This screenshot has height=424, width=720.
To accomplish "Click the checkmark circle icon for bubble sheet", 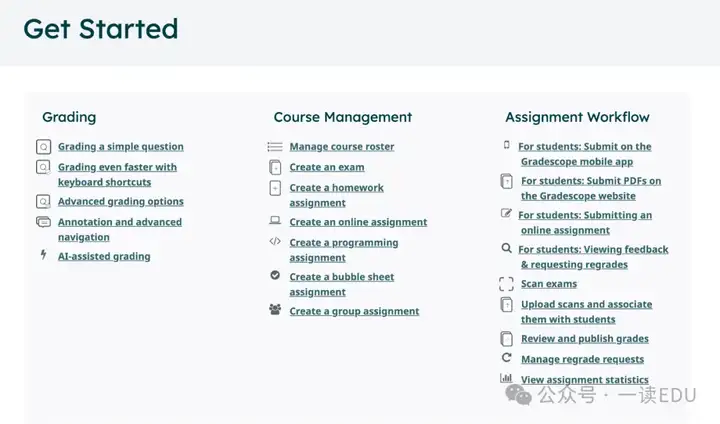I will pyautogui.click(x=275, y=275).
